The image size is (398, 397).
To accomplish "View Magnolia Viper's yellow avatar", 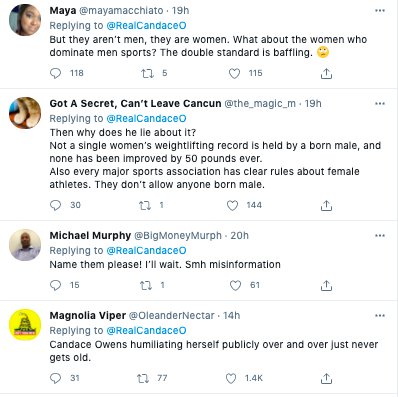I will tap(25, 325).
